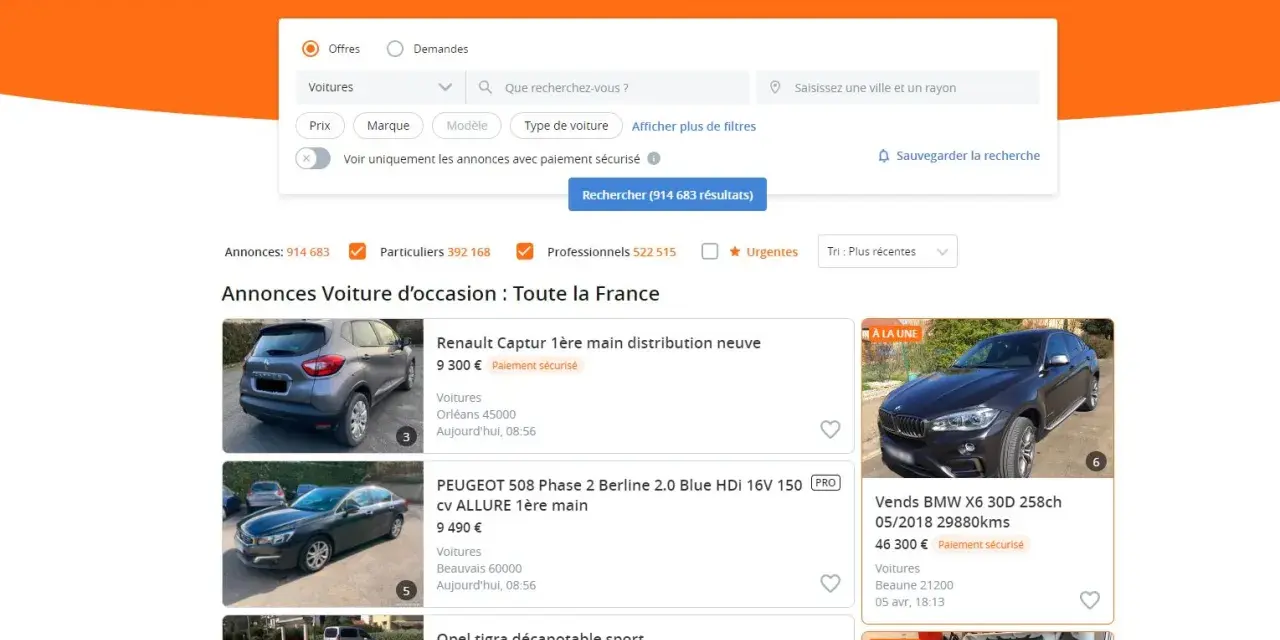The height and width of the screenshot is (640, 1280).
Task: Open the 'PEUGEOT 508 Phase 2 Berline' listing title
Action: click(619, 495)
